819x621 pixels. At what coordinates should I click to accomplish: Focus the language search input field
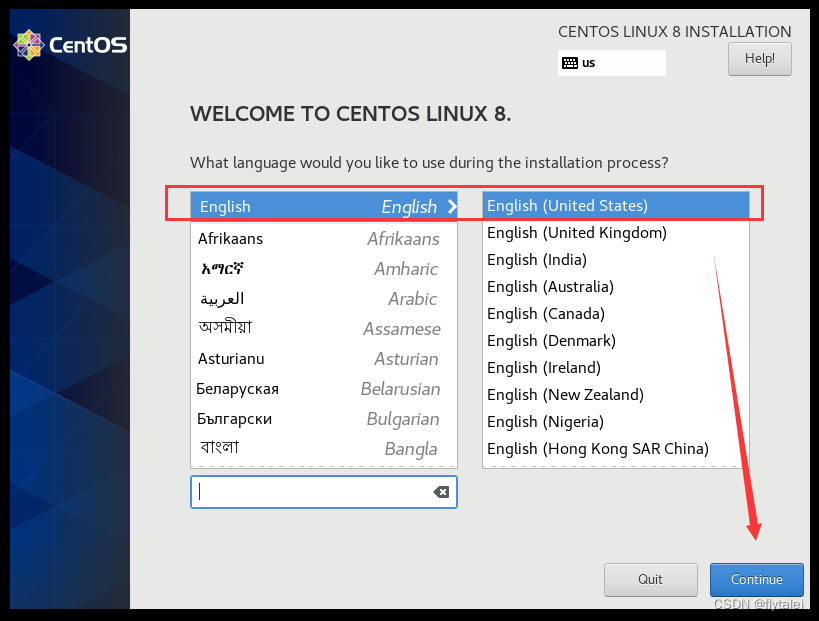click(x=324, y=492)
